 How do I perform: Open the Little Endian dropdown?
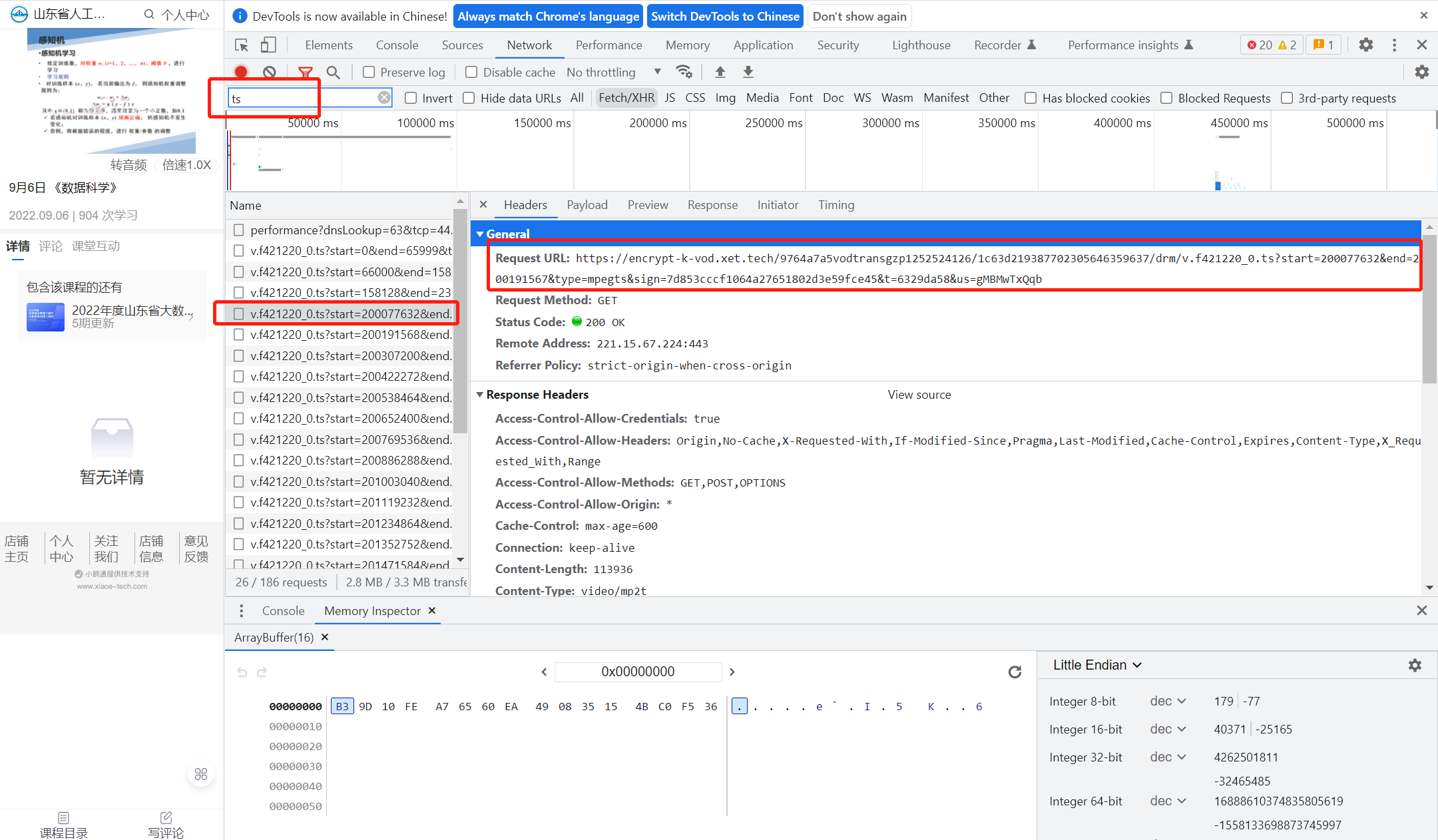pos(1097,665)
